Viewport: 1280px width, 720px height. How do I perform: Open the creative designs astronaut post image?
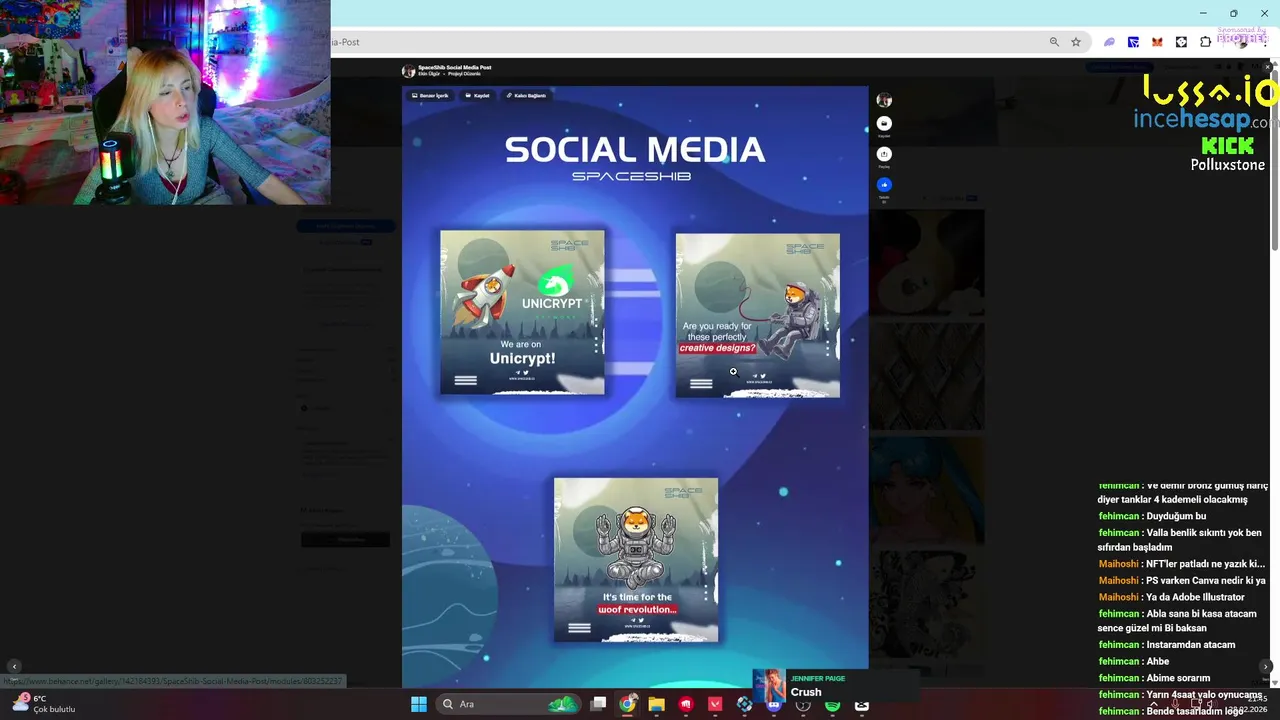pos(757,315)
